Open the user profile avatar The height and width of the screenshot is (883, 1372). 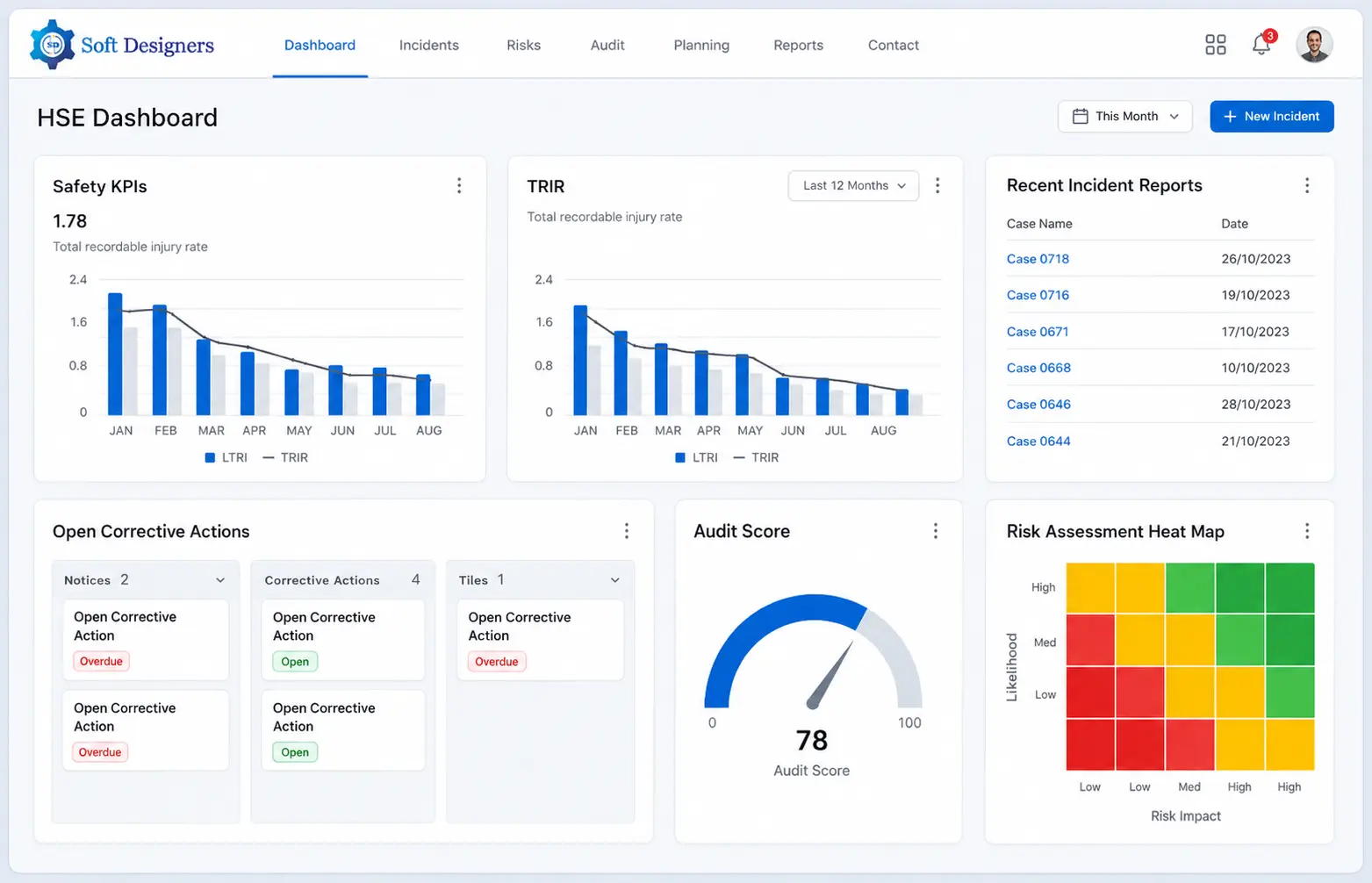pyautogui.click(x=1314, y=45)
